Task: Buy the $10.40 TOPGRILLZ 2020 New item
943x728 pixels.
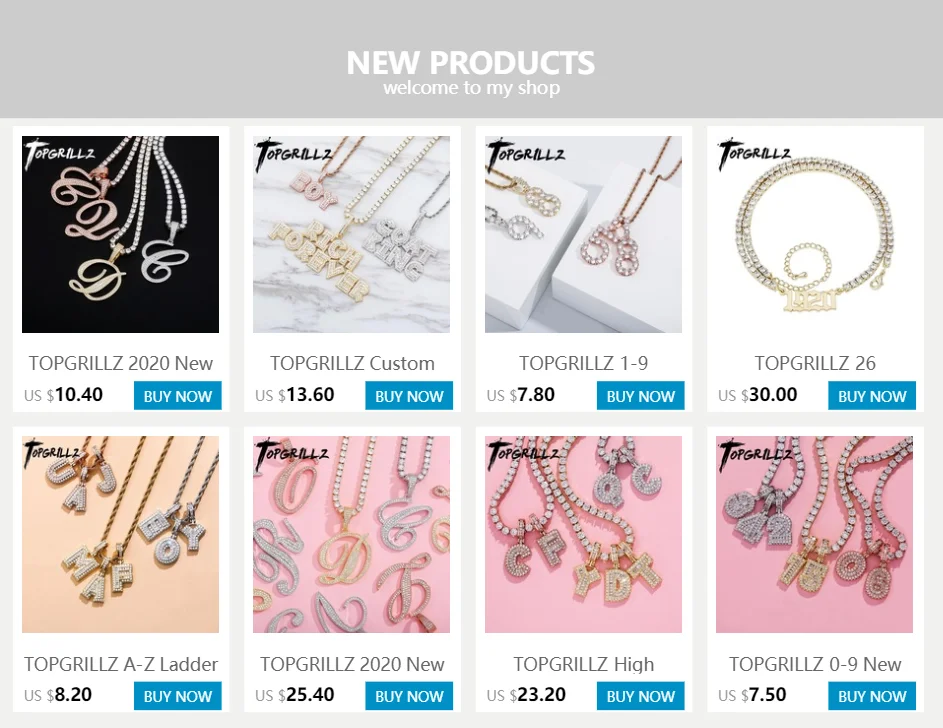Action: pos(177,396)
